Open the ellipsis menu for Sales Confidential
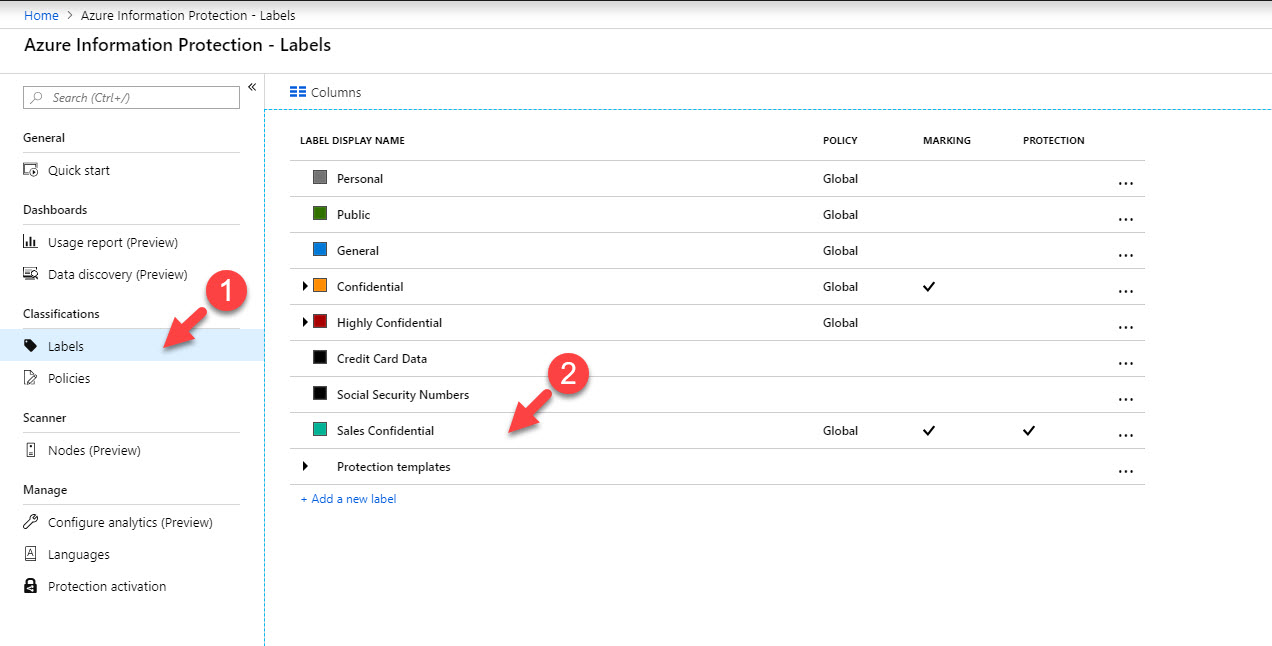Screen dimensions: 1272x646 tap(1126, 434)
